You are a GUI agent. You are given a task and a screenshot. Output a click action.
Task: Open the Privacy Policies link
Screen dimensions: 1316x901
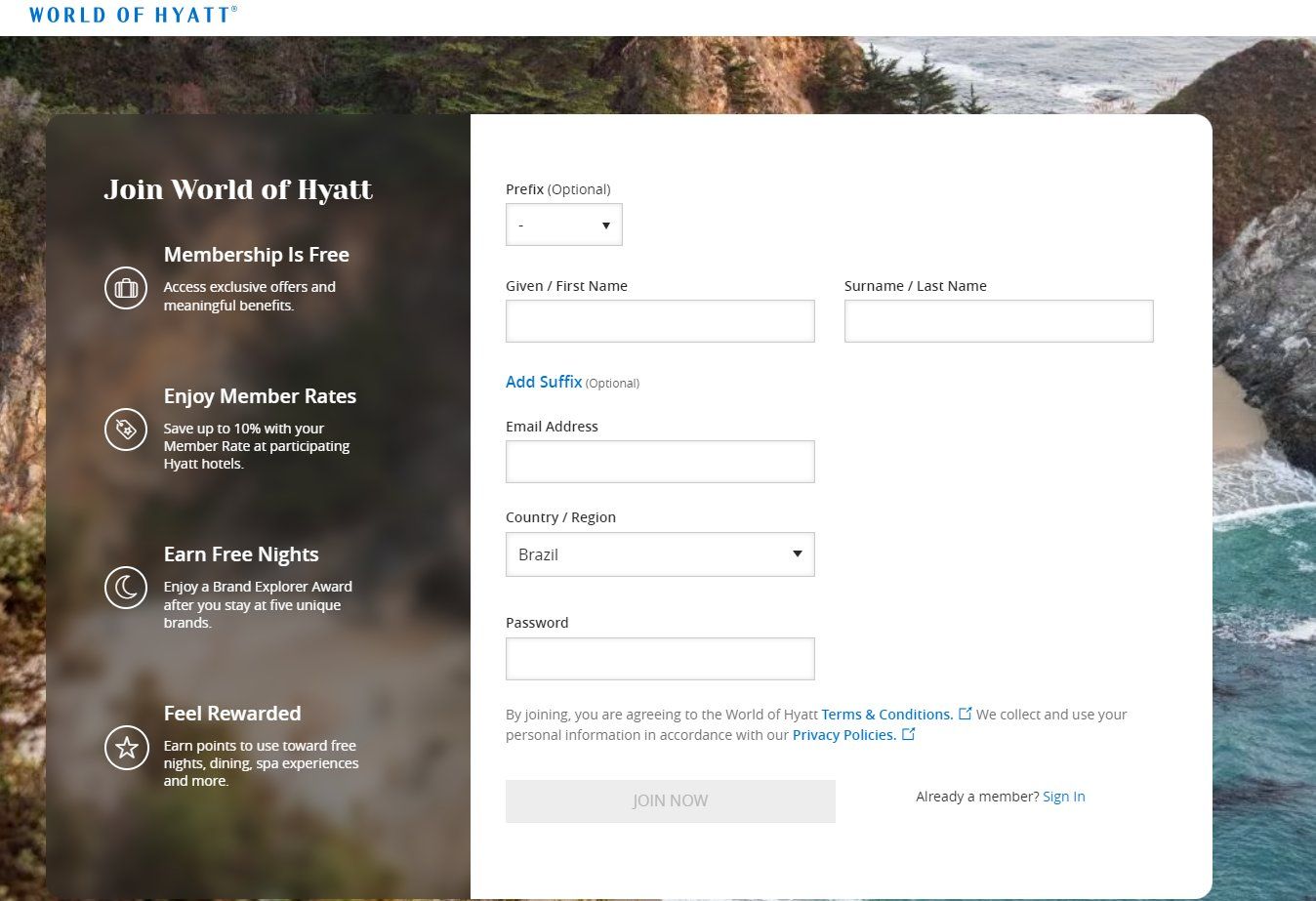click(844, 735)
